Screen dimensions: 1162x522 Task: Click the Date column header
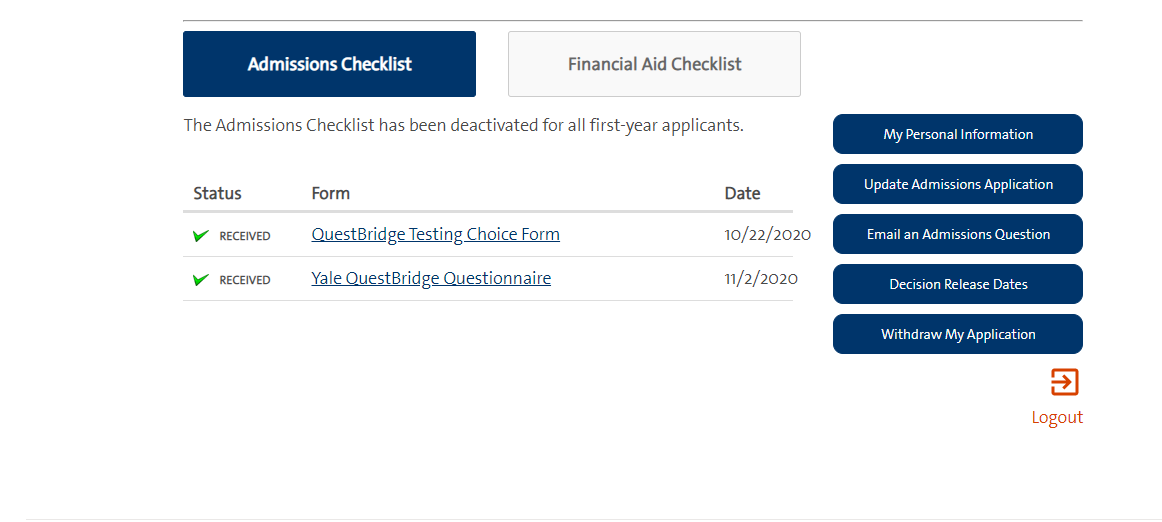742,193
